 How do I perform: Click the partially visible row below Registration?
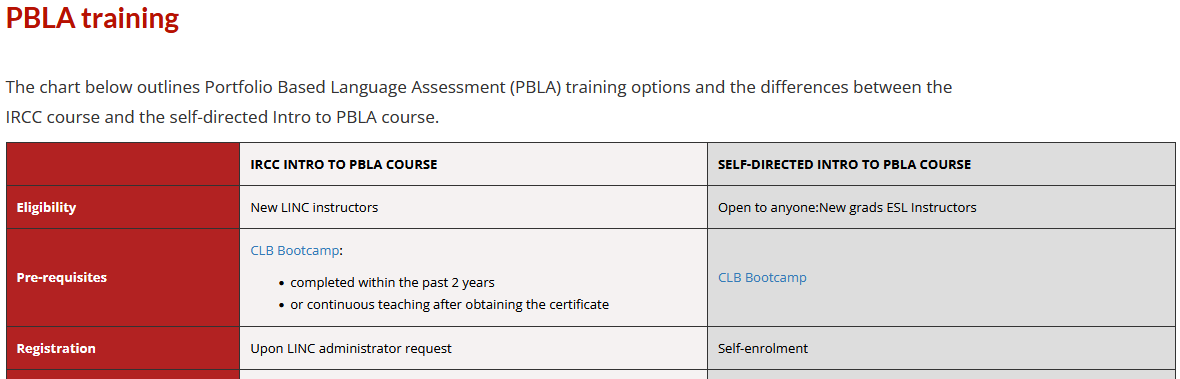[591, 374]
